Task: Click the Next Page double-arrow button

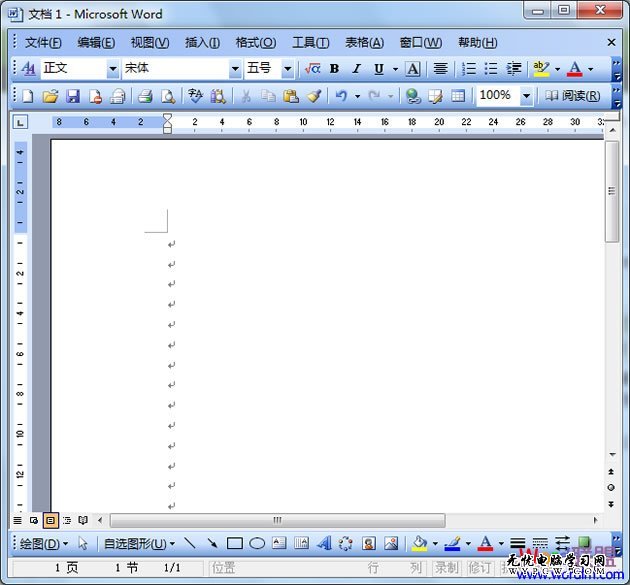Action: (611, 504)
